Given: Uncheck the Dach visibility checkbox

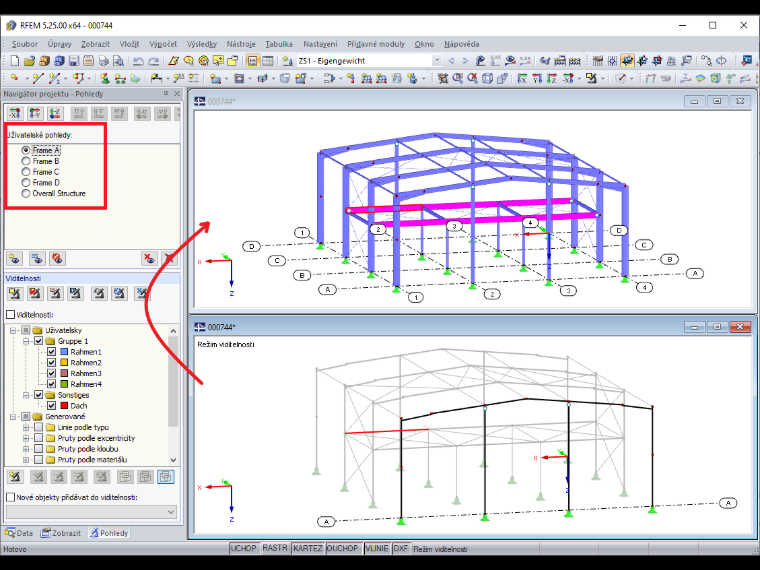Looking at the screenshot, I should 51,406.
